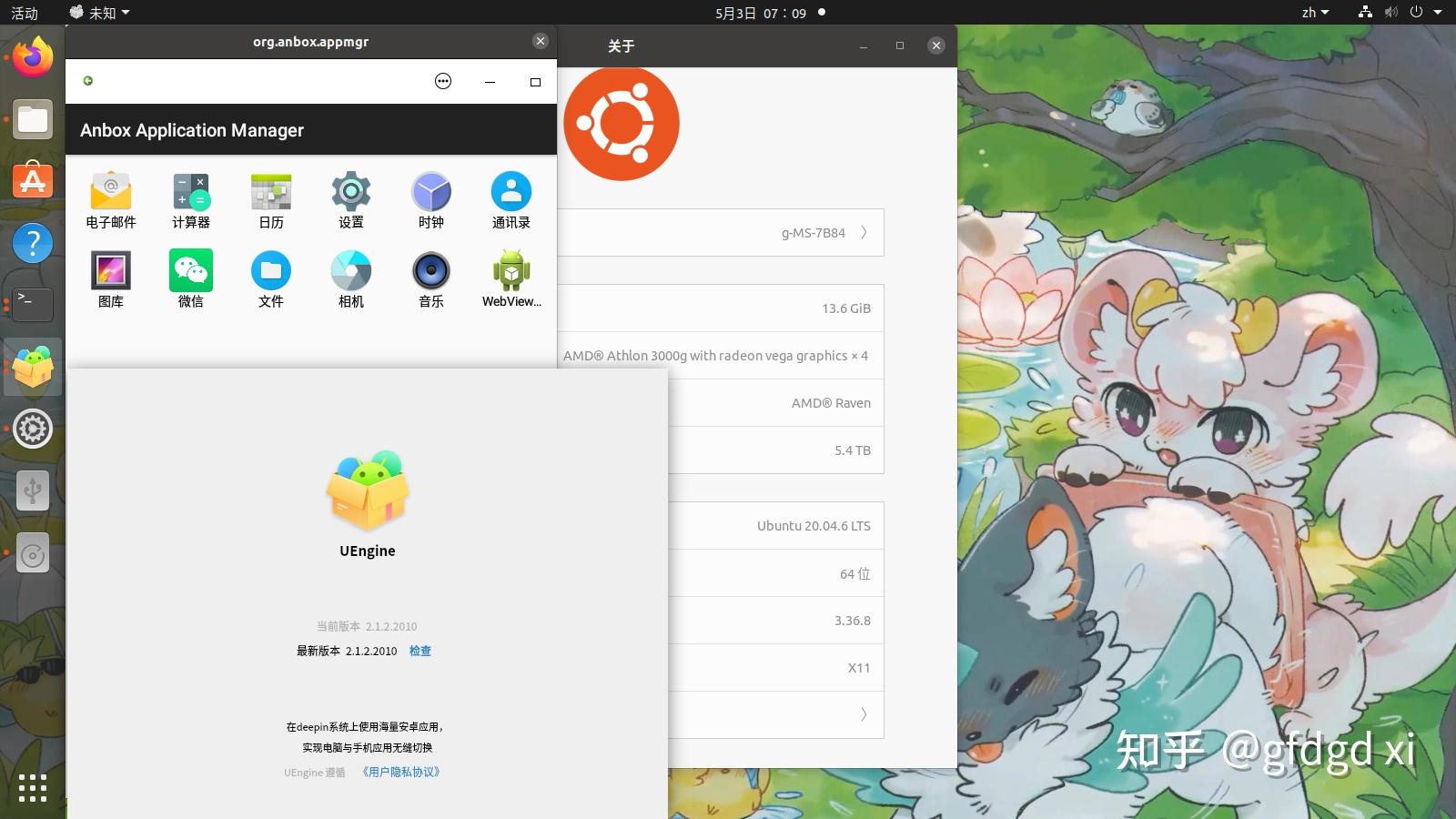Open Ubuntu Software from the dock
The width and height of the screenshot is (1456, 819).
click(33, 181)
